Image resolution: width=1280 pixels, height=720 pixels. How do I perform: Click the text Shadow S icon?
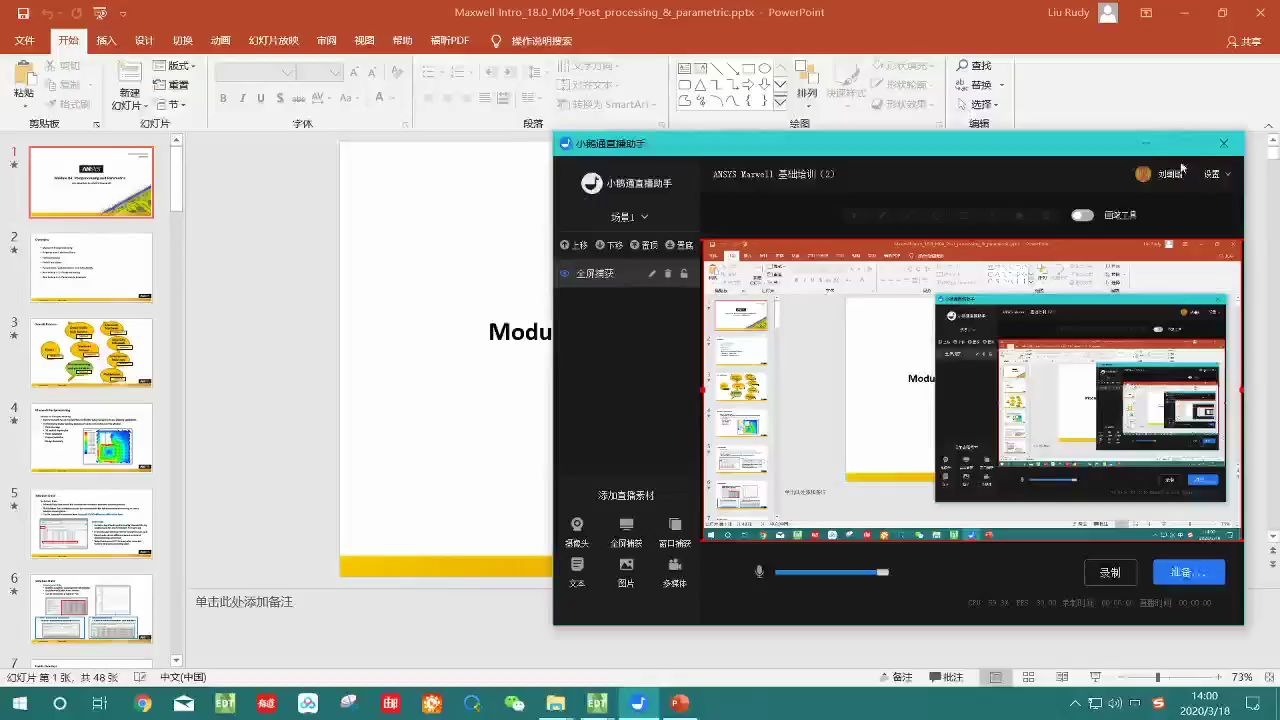280,98
